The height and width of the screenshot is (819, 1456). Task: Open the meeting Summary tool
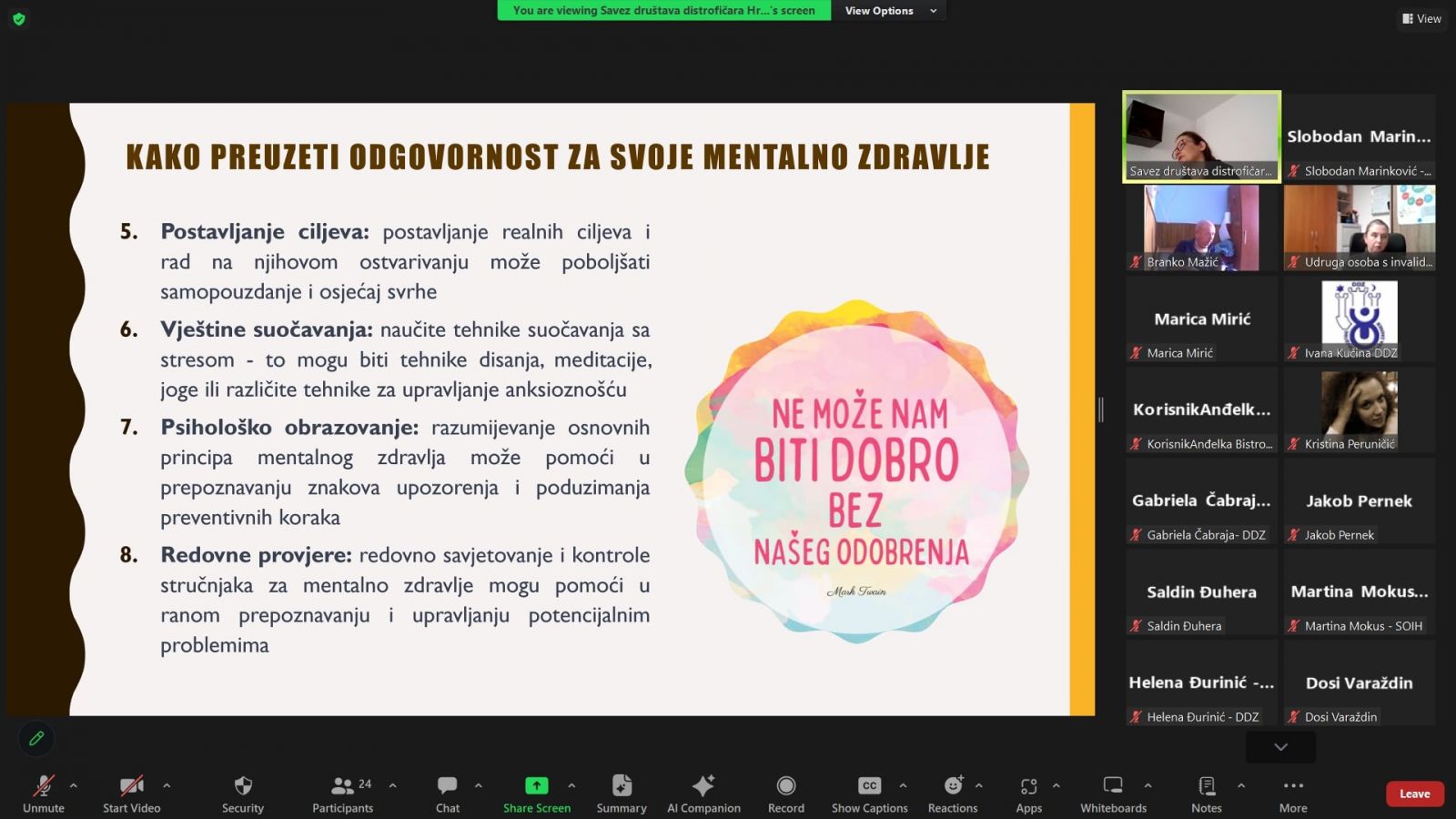click(x=622, y=786)
